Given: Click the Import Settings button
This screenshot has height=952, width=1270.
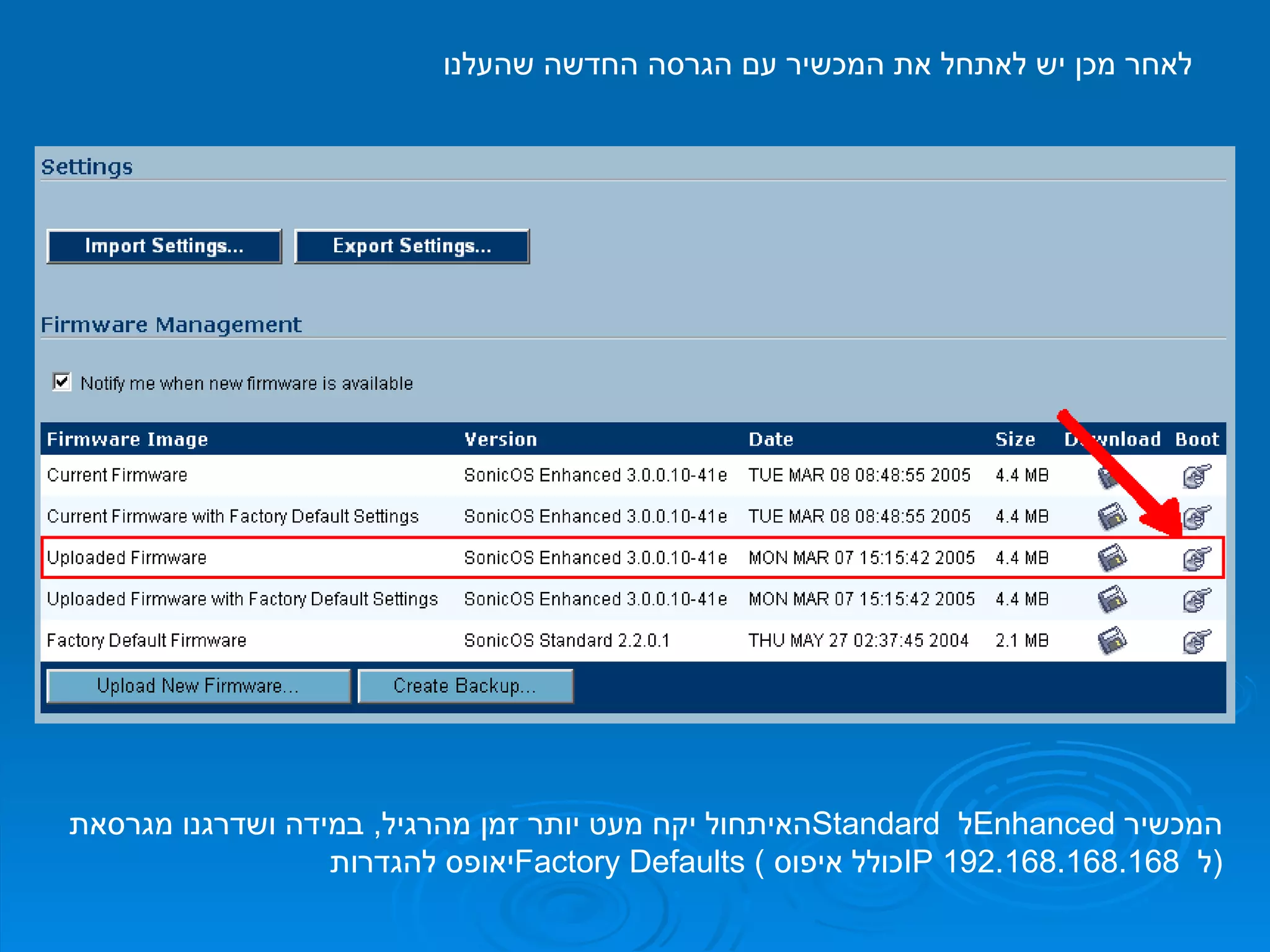Looking at the screenshot, I should pyautogui.click(x=164, y=246).
